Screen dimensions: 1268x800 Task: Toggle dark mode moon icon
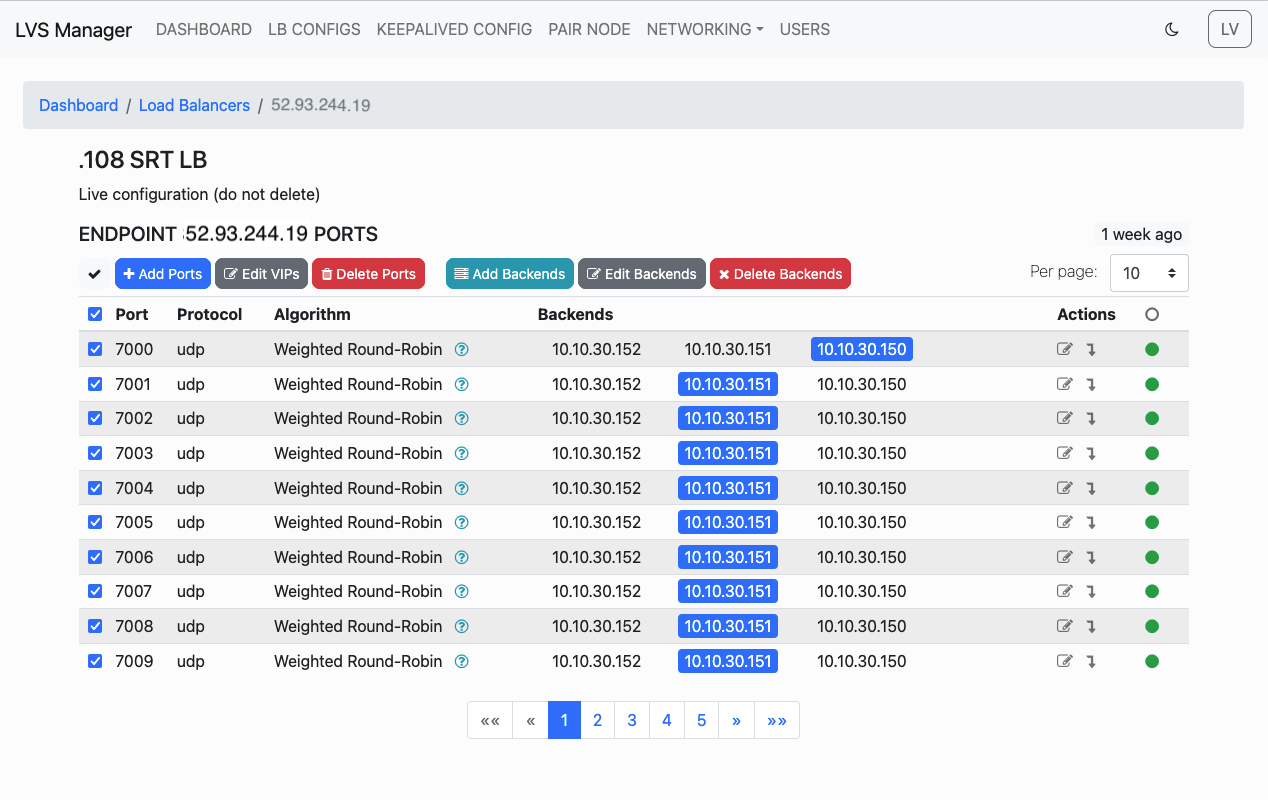(1172, 29)
